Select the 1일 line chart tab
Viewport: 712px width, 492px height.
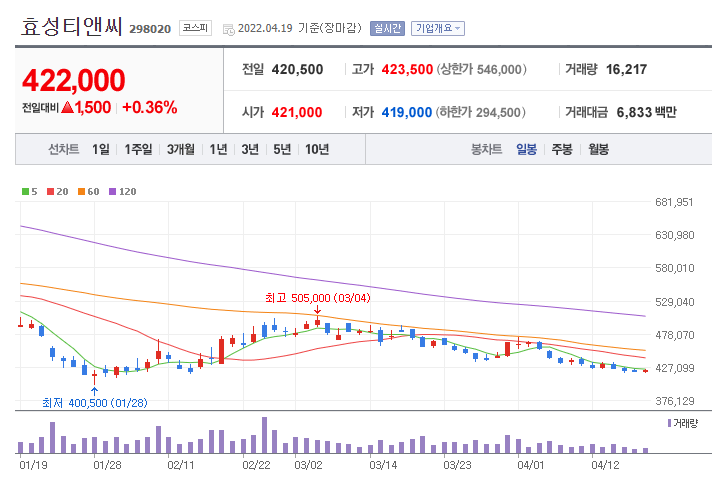point(101,149)
